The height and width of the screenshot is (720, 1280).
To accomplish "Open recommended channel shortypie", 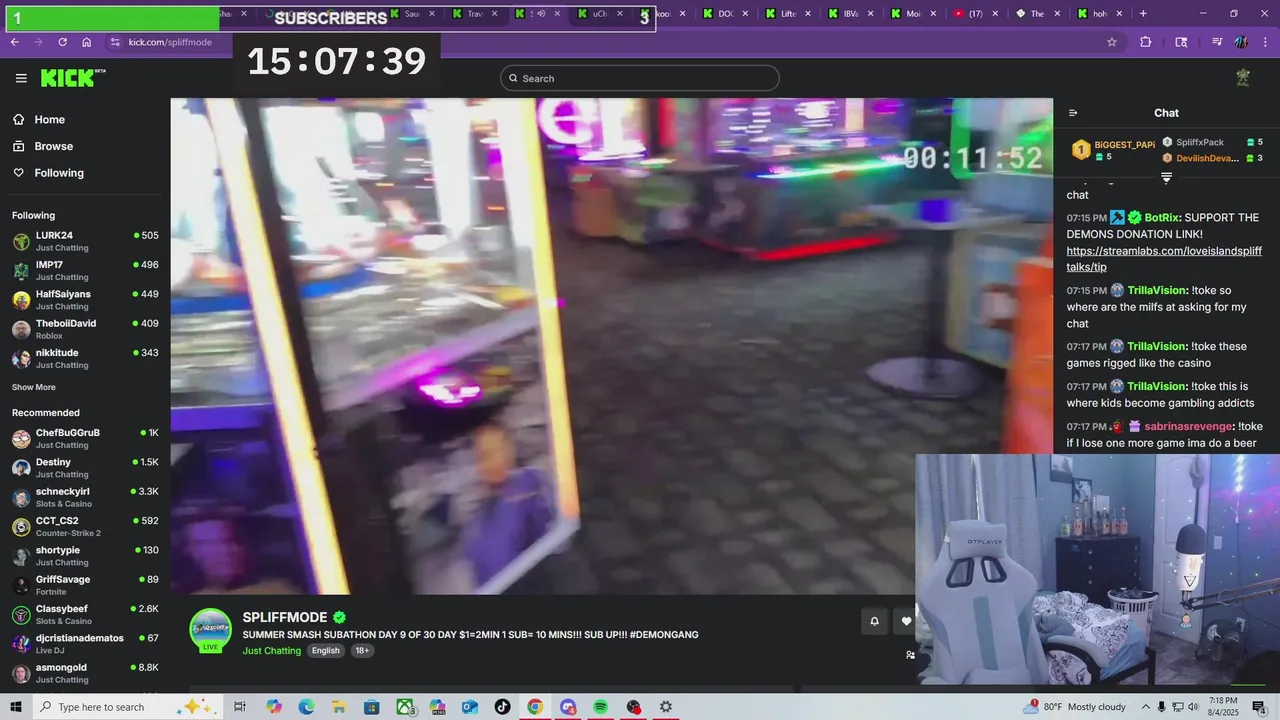I will tap(85, 556).
